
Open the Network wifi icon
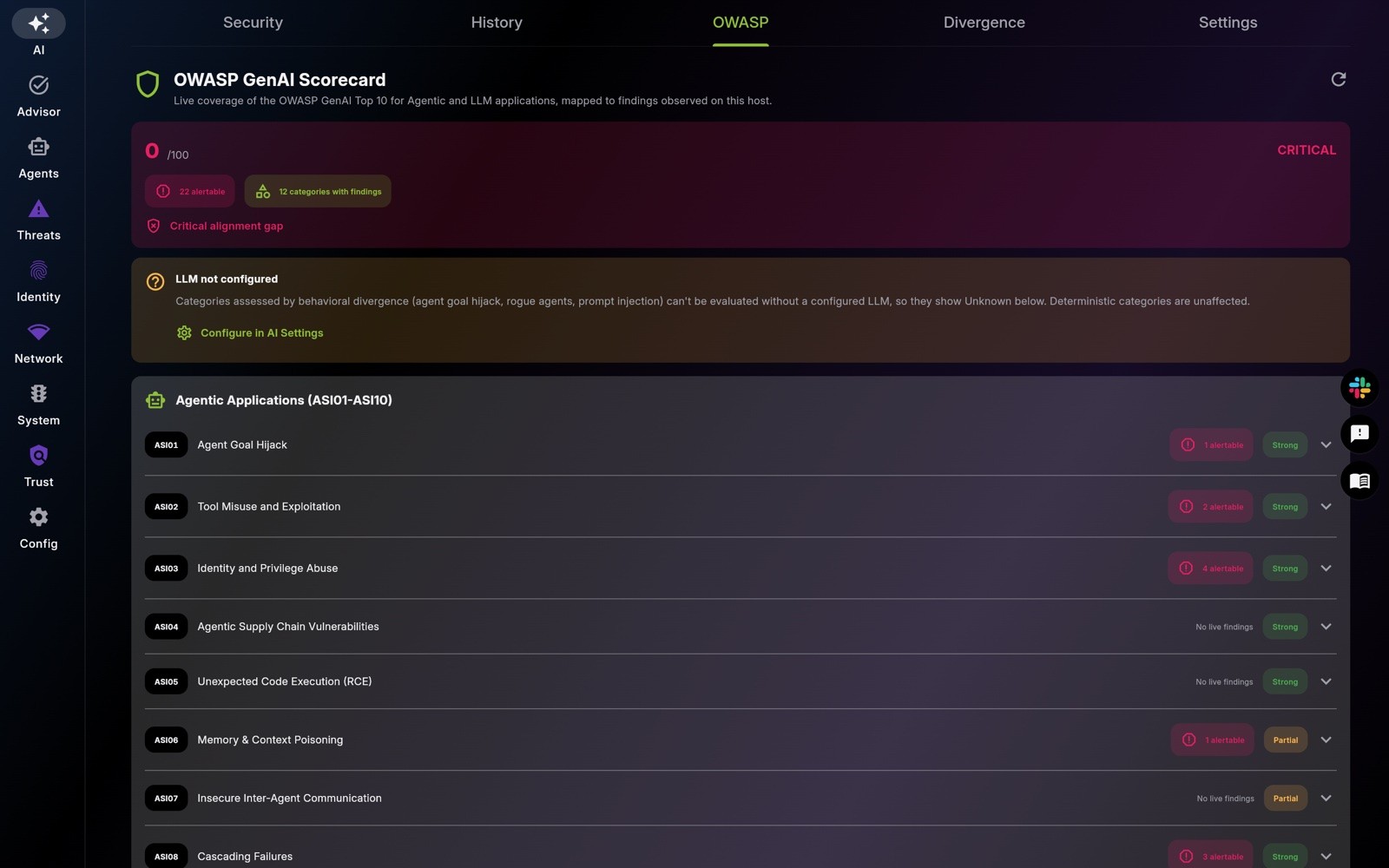tap(38, 332)
